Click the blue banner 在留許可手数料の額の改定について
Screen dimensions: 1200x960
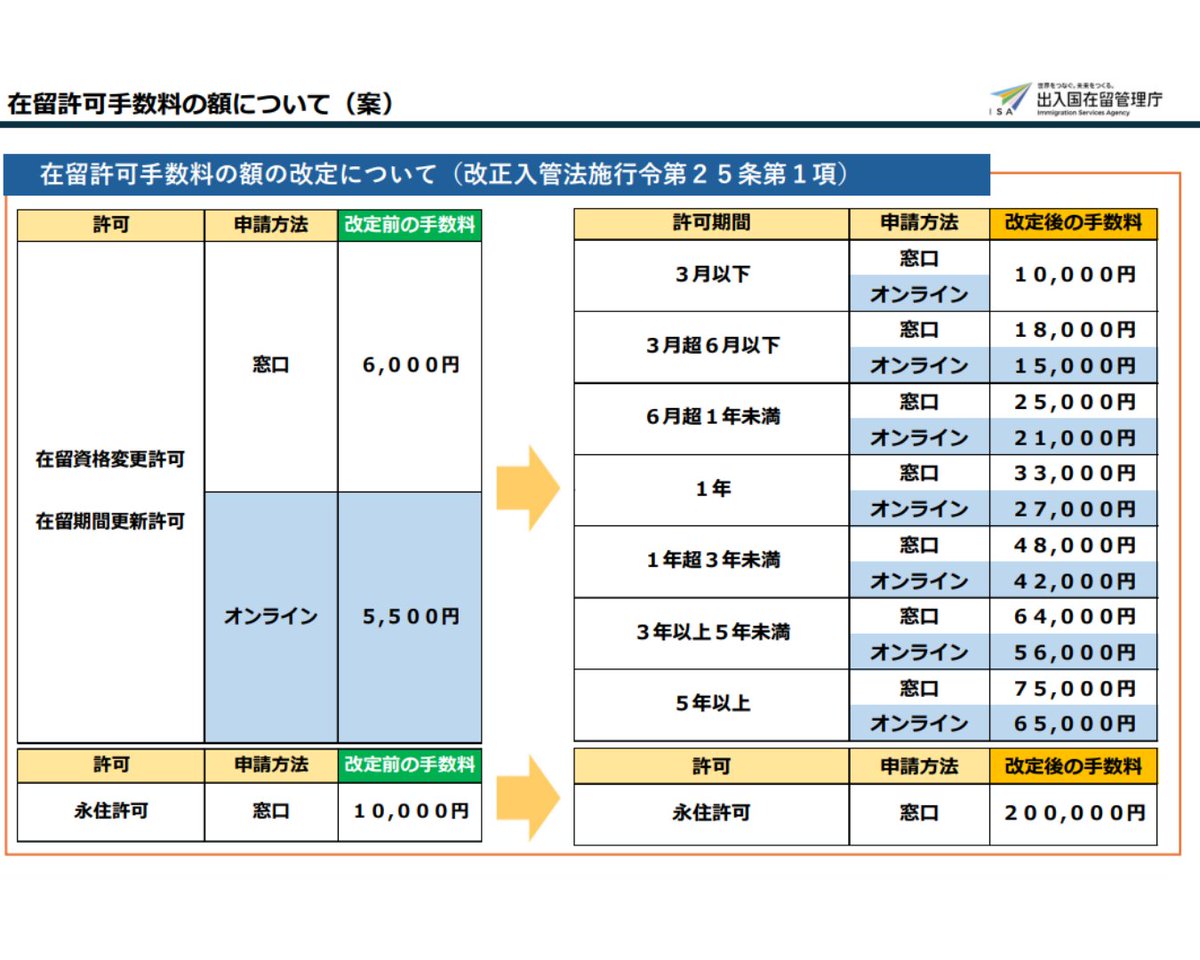pos(496,174)
